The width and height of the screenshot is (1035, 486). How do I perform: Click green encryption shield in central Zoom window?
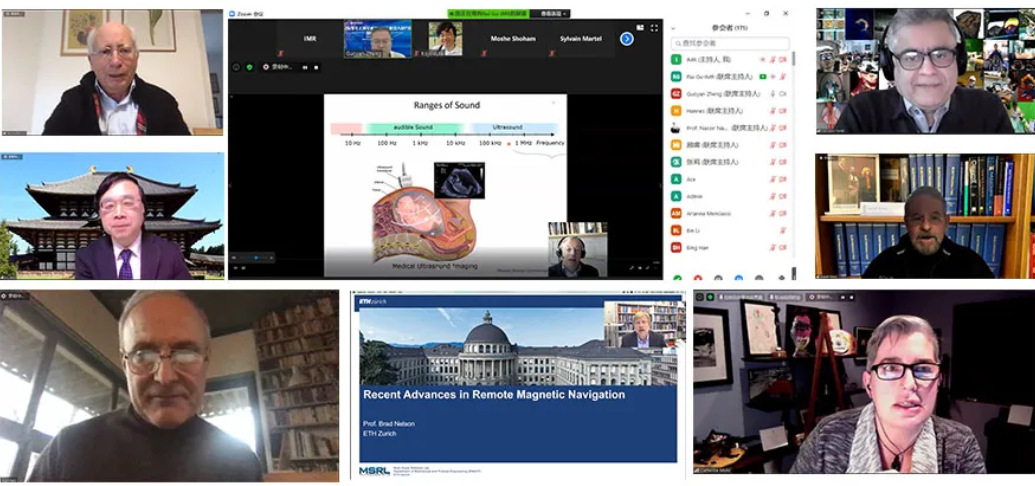(250, 67)
